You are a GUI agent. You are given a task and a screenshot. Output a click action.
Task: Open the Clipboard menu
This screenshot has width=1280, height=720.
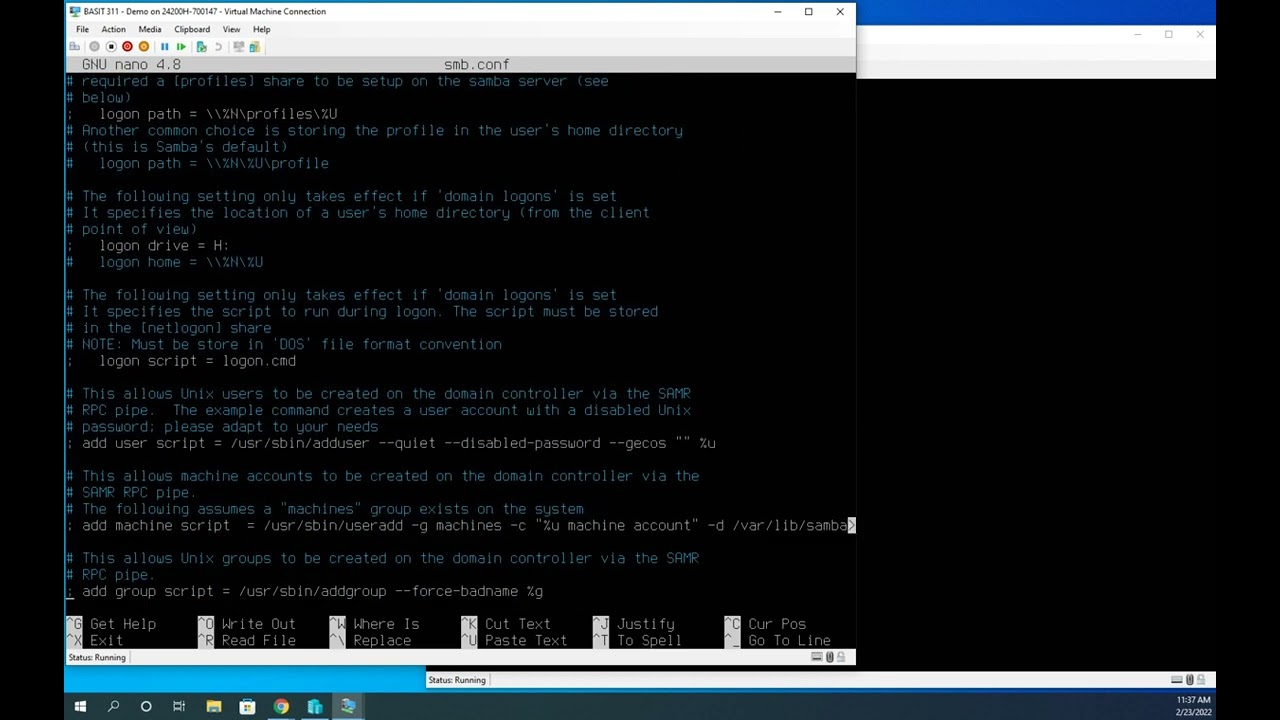tap(192, 29)
